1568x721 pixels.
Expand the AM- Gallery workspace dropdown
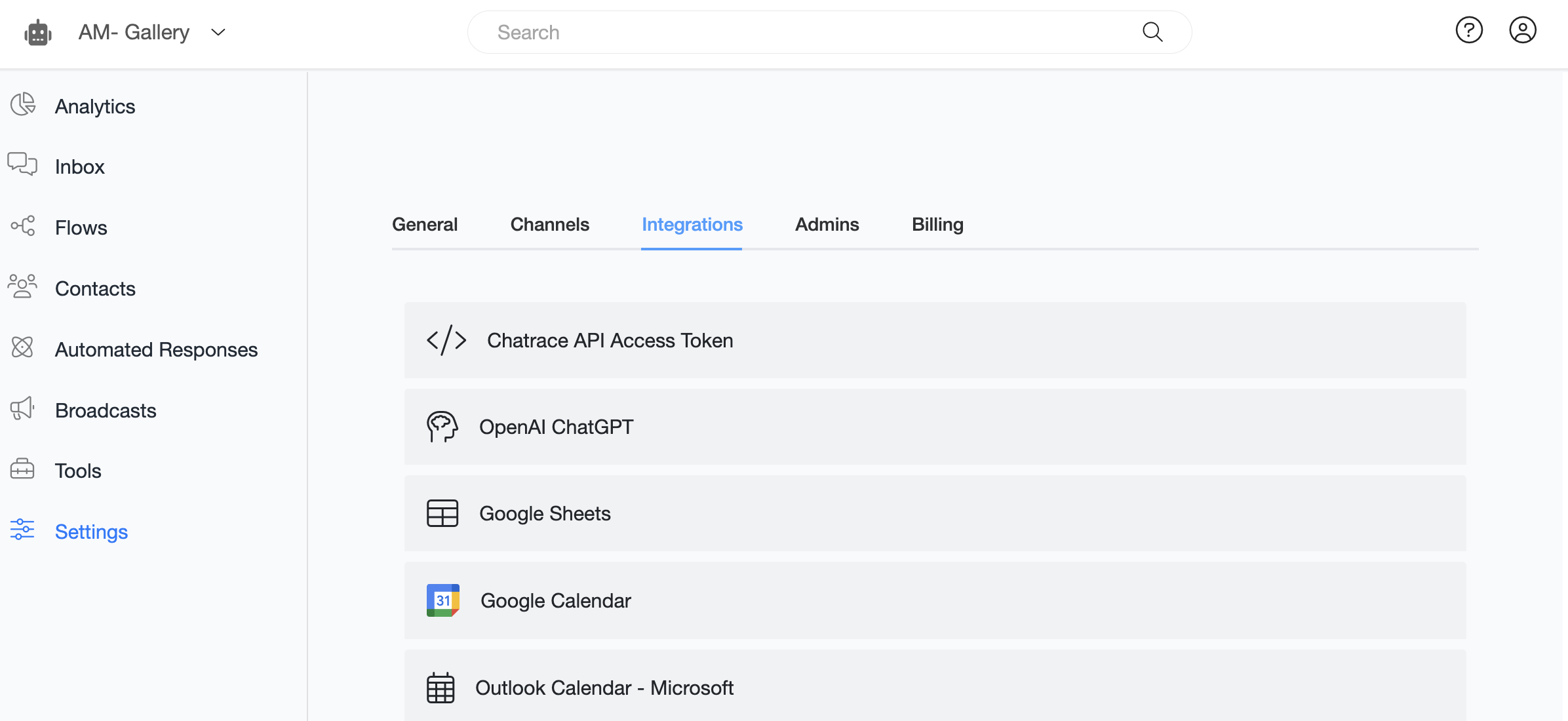(x=218, y=32)
